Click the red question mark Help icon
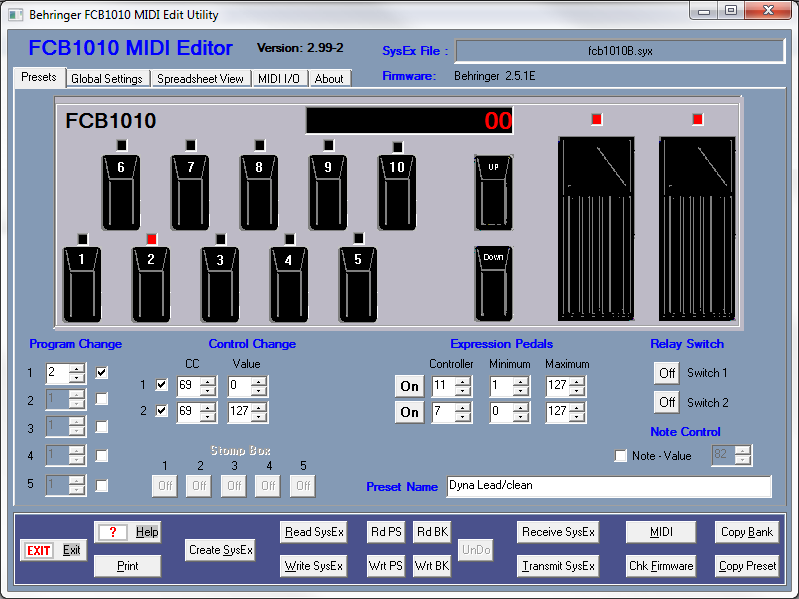 tap(113, 532)
